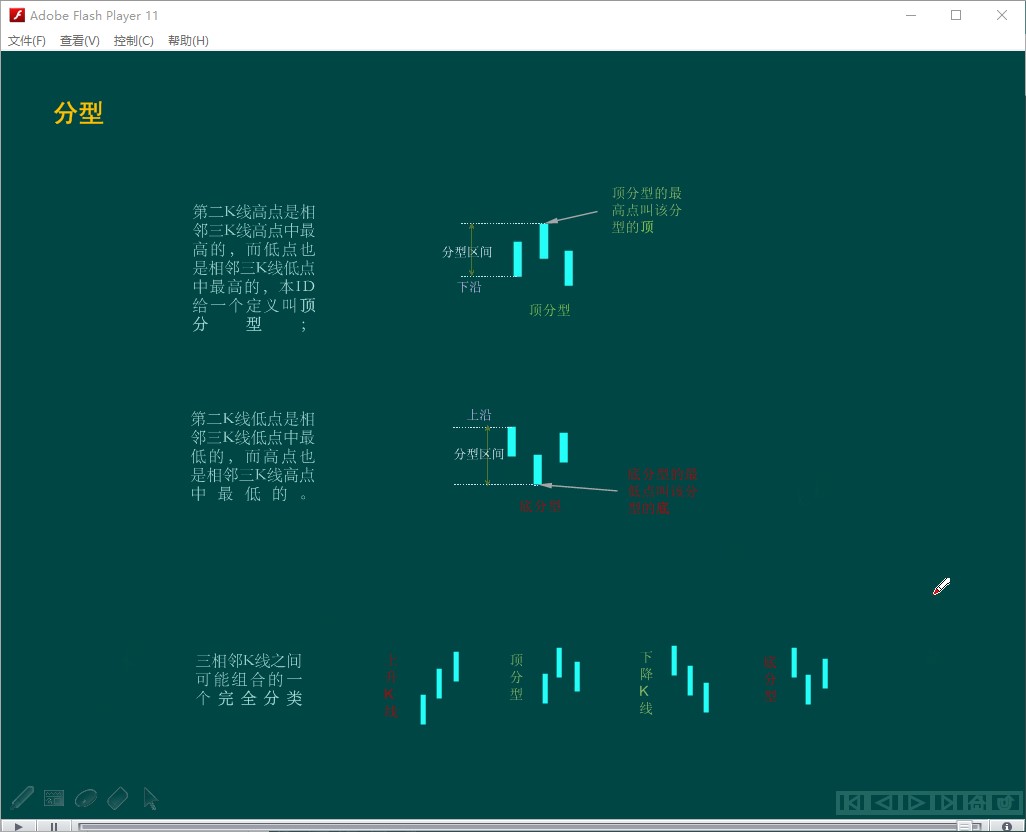1026x832 pixels.
Task: Select the pen drawing tool
Action: click(x=22, y=798)
